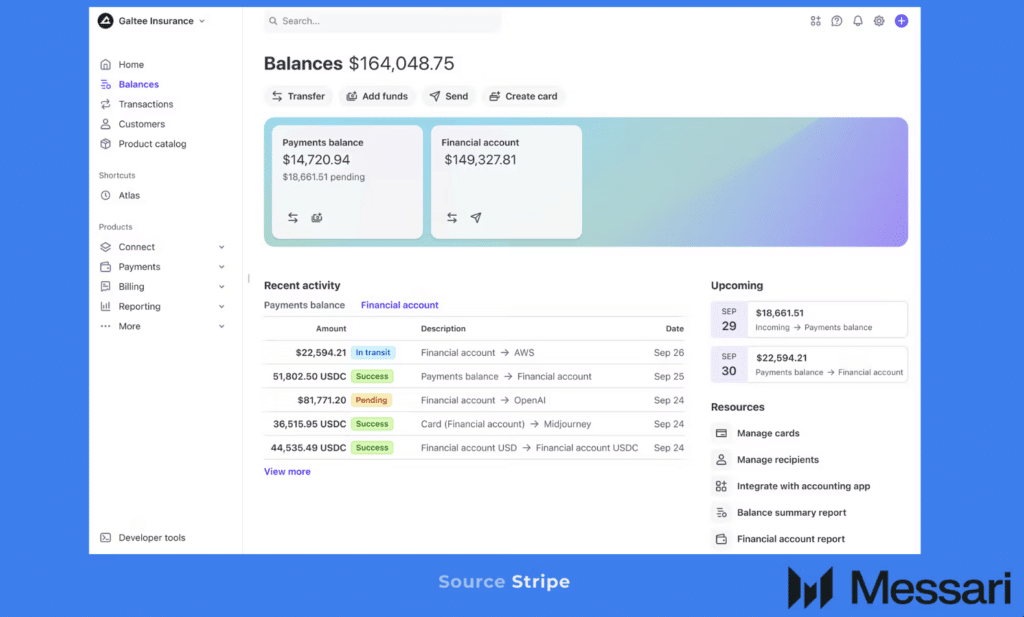Expand the Connect product section chevron
Image resolution: width=1024 pixels, height=617 pixels.
221,247
